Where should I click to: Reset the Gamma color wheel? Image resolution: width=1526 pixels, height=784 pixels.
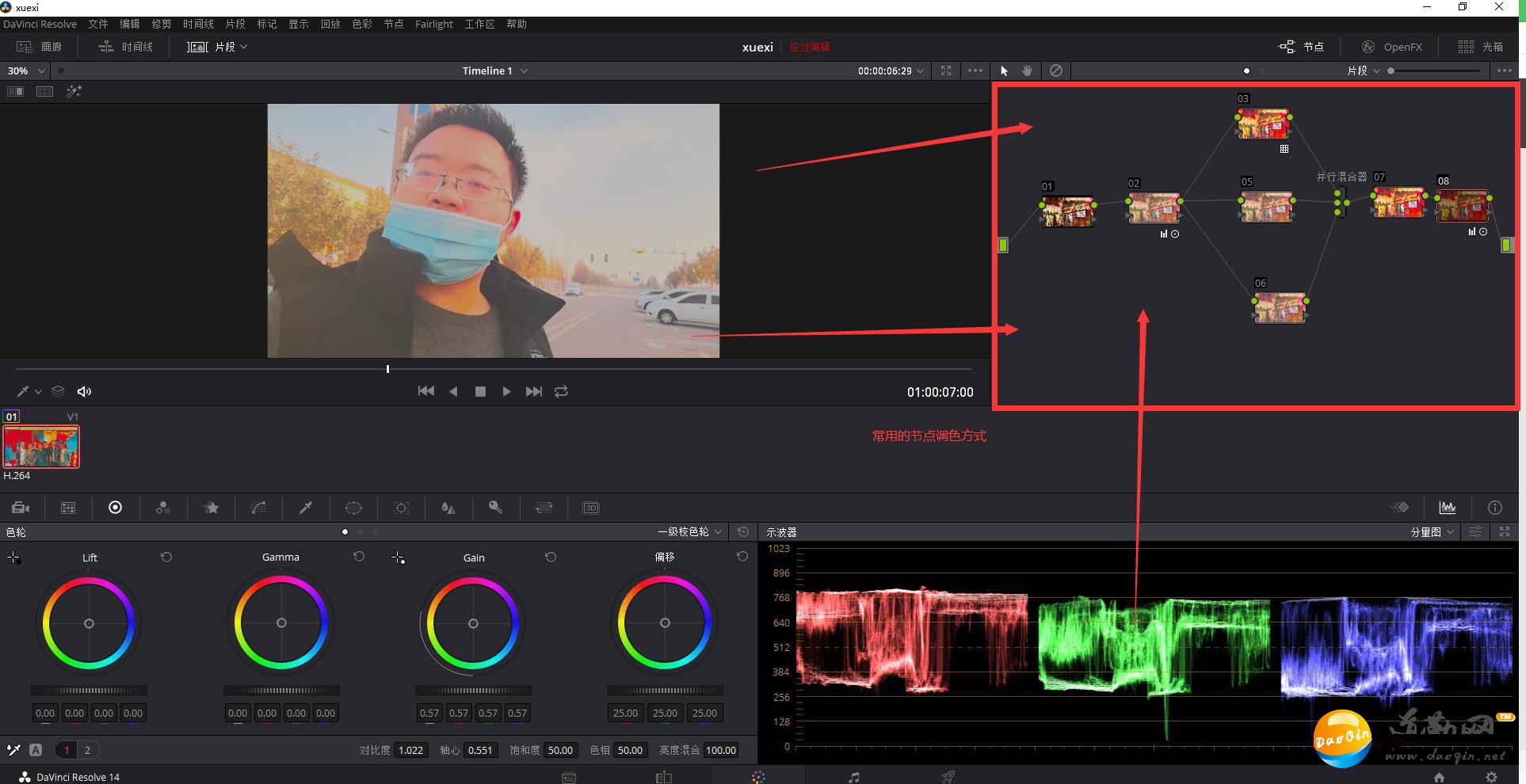click(x=359, y=557)
